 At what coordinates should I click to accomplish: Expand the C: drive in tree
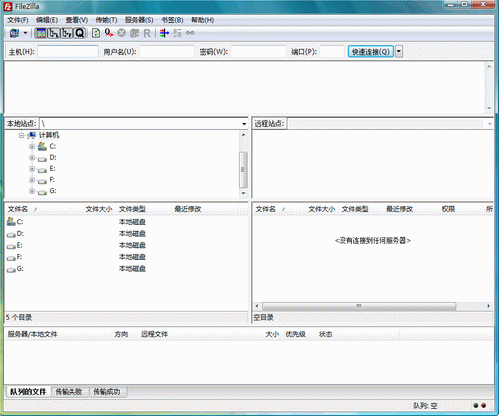(x=32, y=146)
